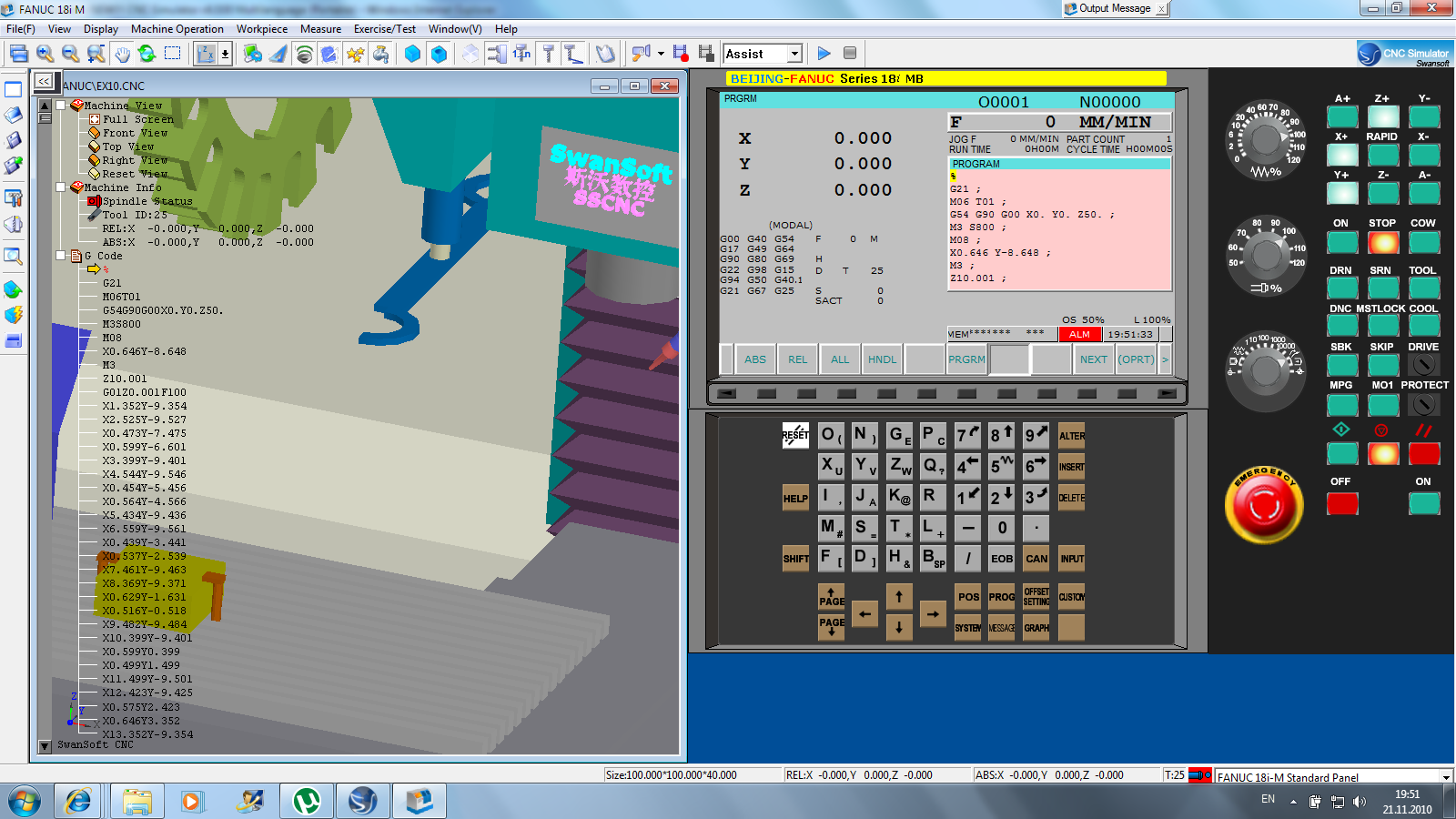Screen dimensions: 1456x819
Task: Click the zoom in magnifier toolbar icon
Action: [45, 55]
